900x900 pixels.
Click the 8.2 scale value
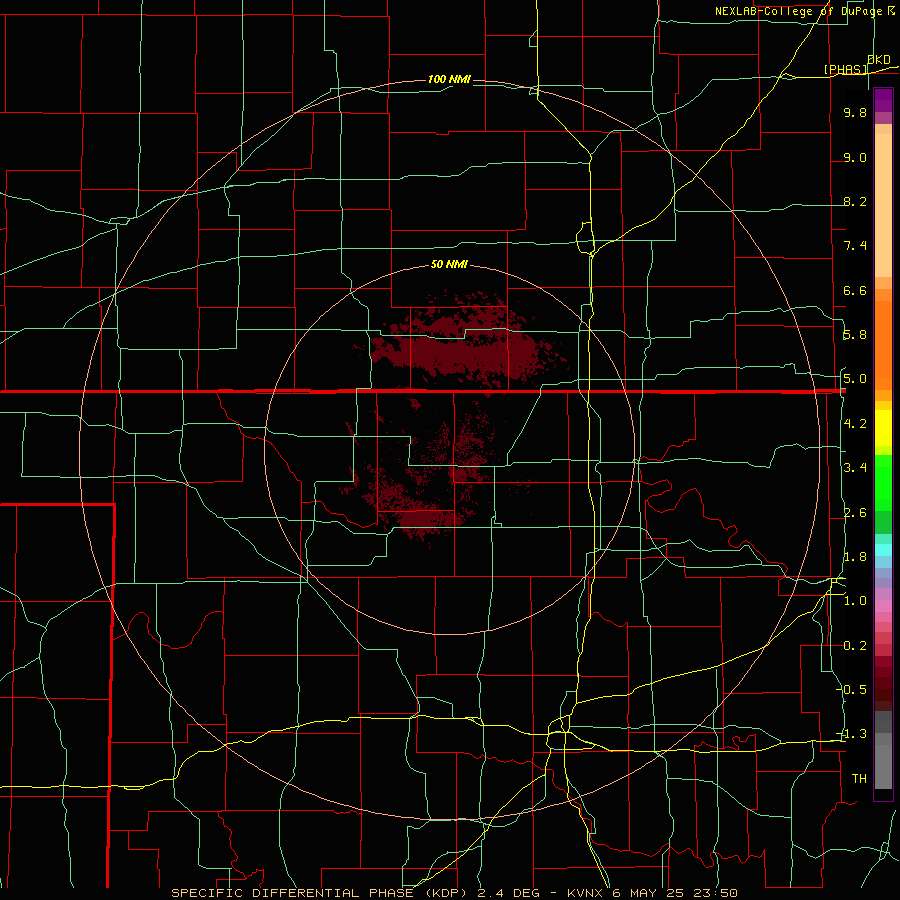click(x=855, y=201)
